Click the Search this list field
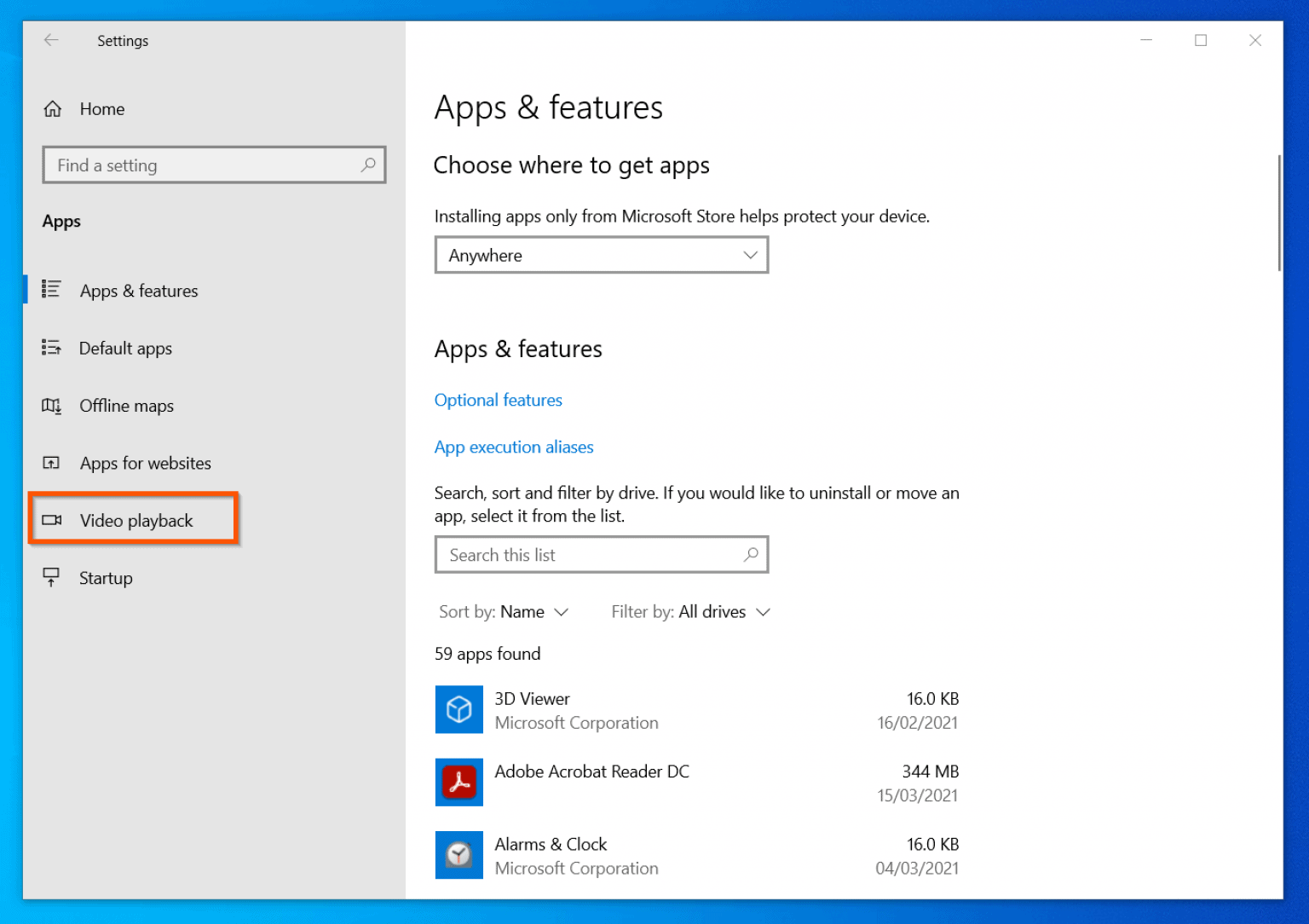Viewport: 1309px width, 924px height. click(x=601, y=554)
